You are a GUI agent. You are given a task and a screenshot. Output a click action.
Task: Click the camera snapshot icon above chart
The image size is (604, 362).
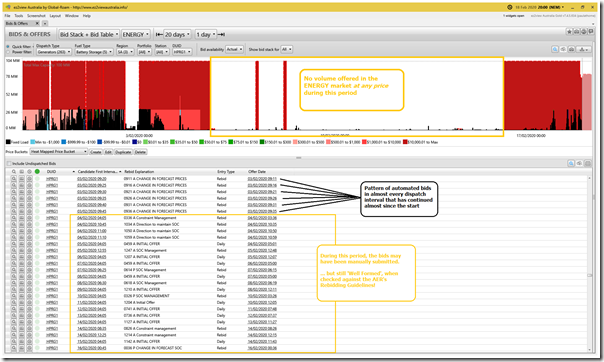click(x=571, y=49)
